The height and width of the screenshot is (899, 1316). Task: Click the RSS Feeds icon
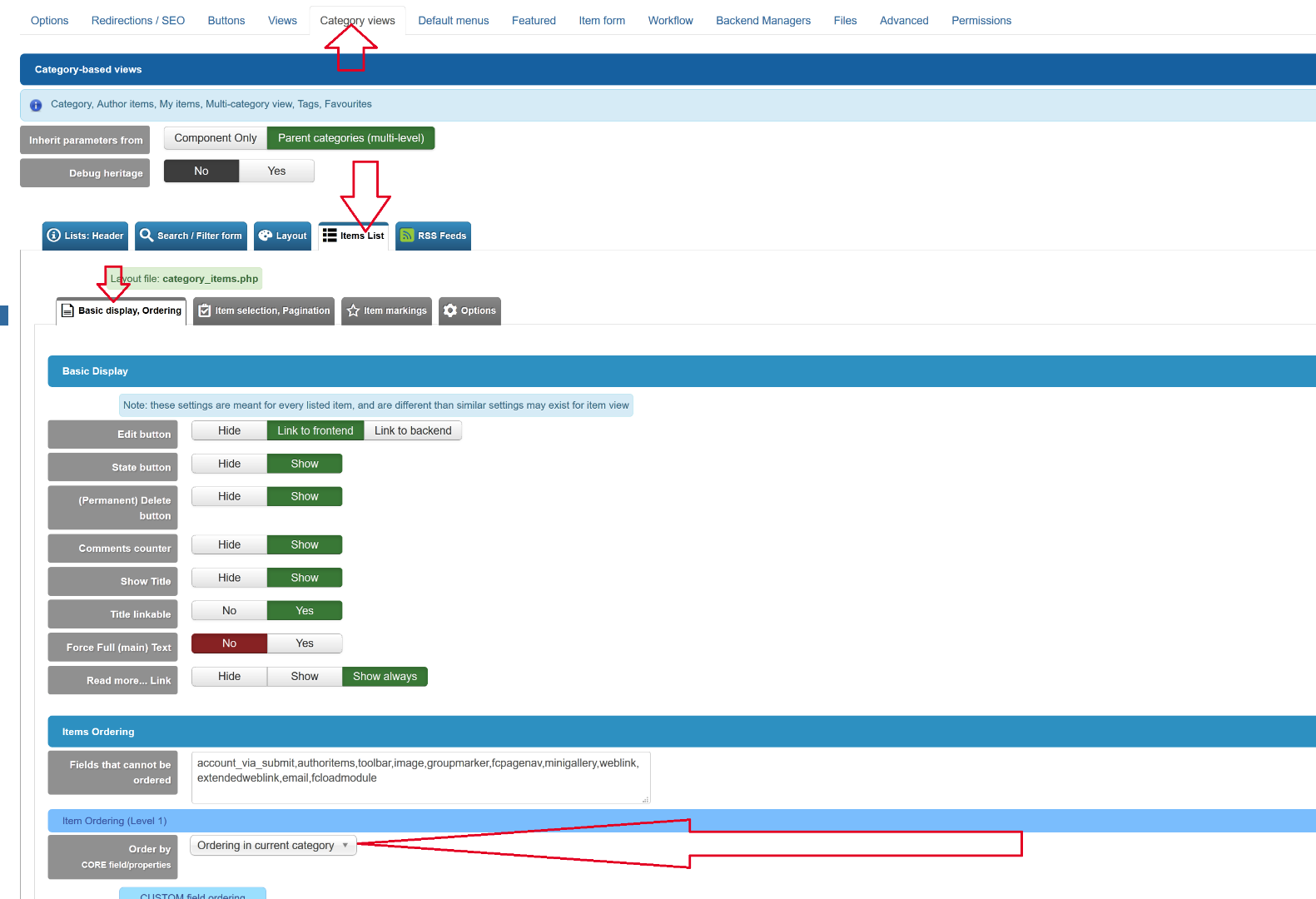coord(407,236)
